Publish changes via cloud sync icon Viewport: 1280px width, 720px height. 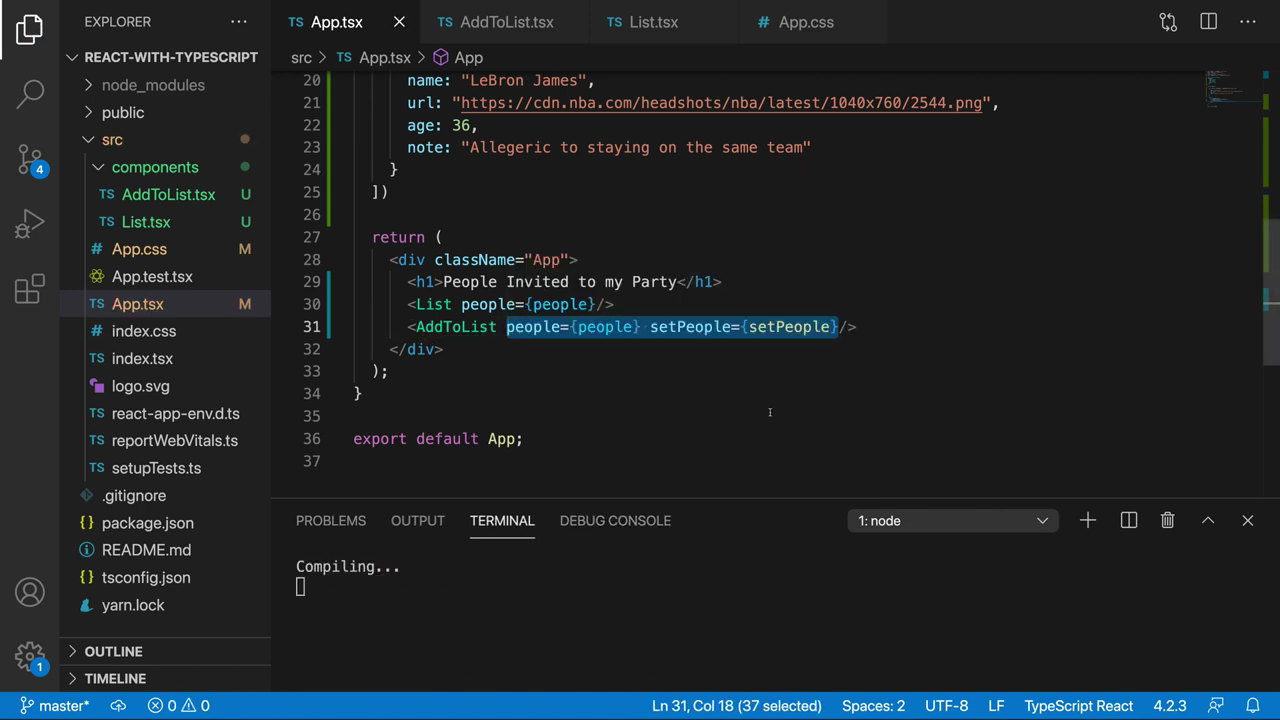point(118,706)
